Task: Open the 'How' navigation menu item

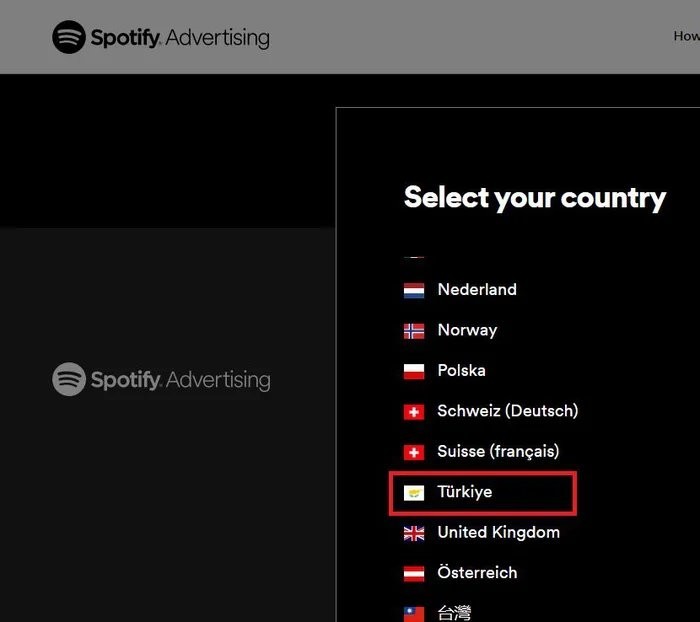Action: [686, 36]
